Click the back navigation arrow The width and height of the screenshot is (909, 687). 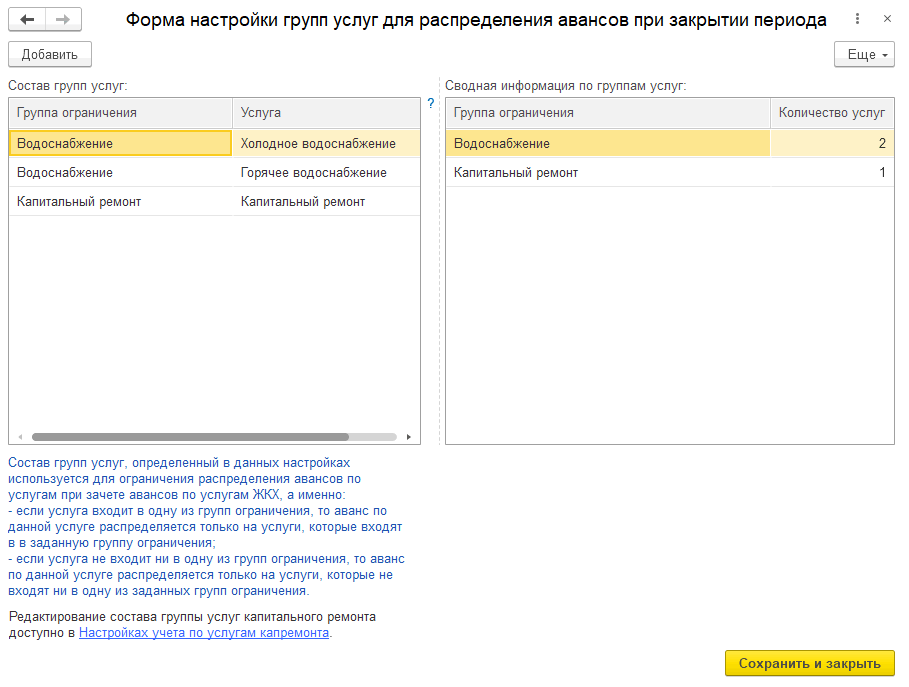[27, 20]
